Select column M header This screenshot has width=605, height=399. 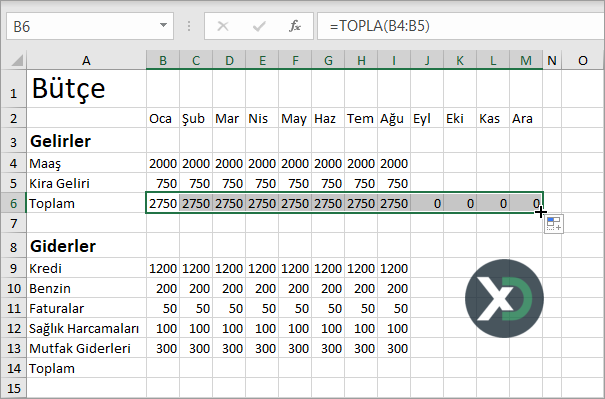tap(526, 60)
